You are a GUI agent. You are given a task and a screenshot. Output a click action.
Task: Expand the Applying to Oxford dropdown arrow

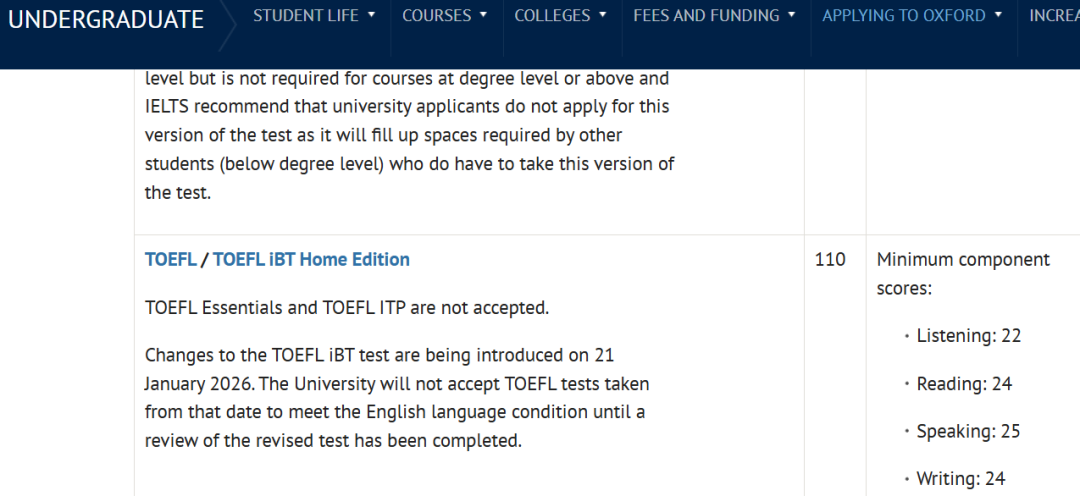(x=998, y=15)
